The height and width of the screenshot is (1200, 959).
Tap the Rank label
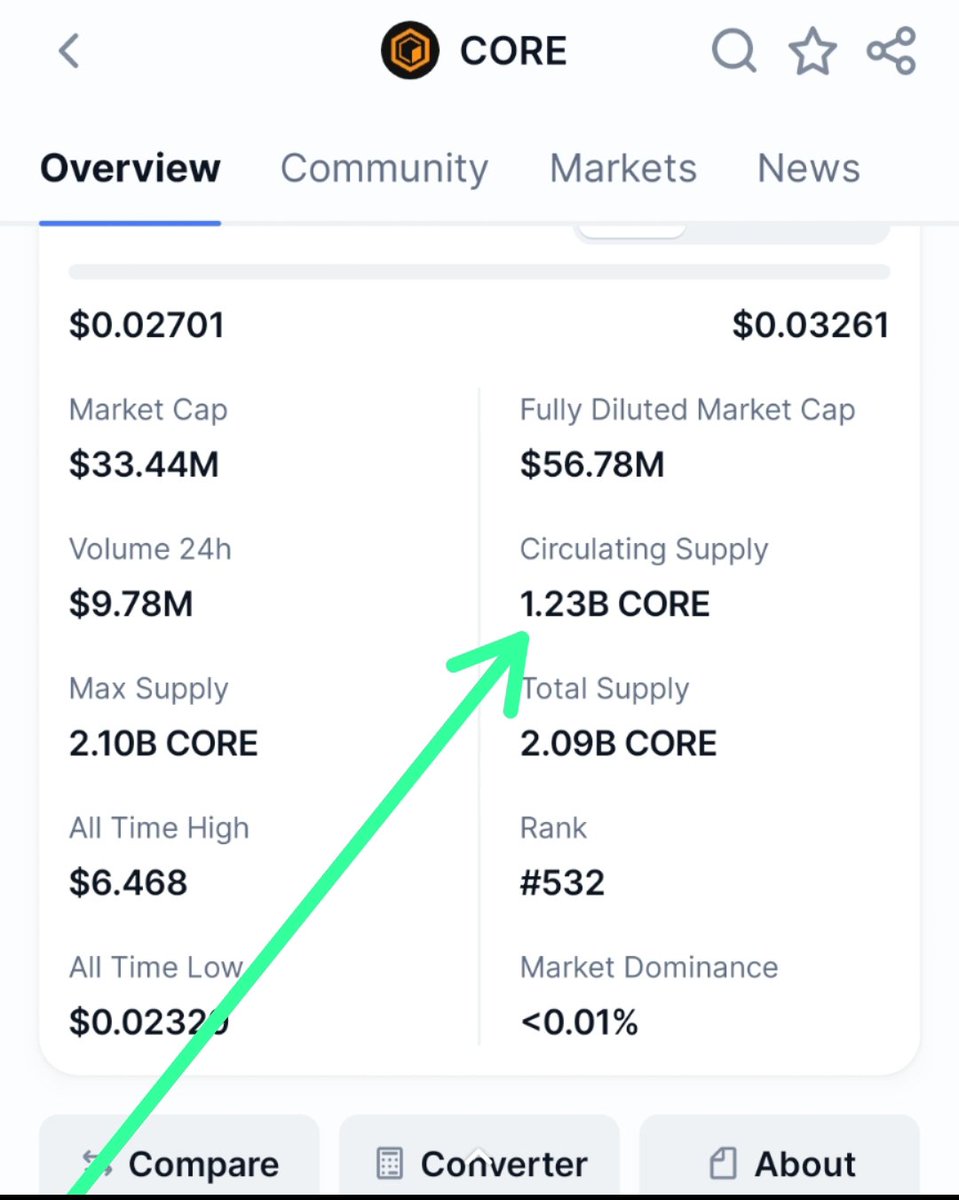click(x=554, y=828)
